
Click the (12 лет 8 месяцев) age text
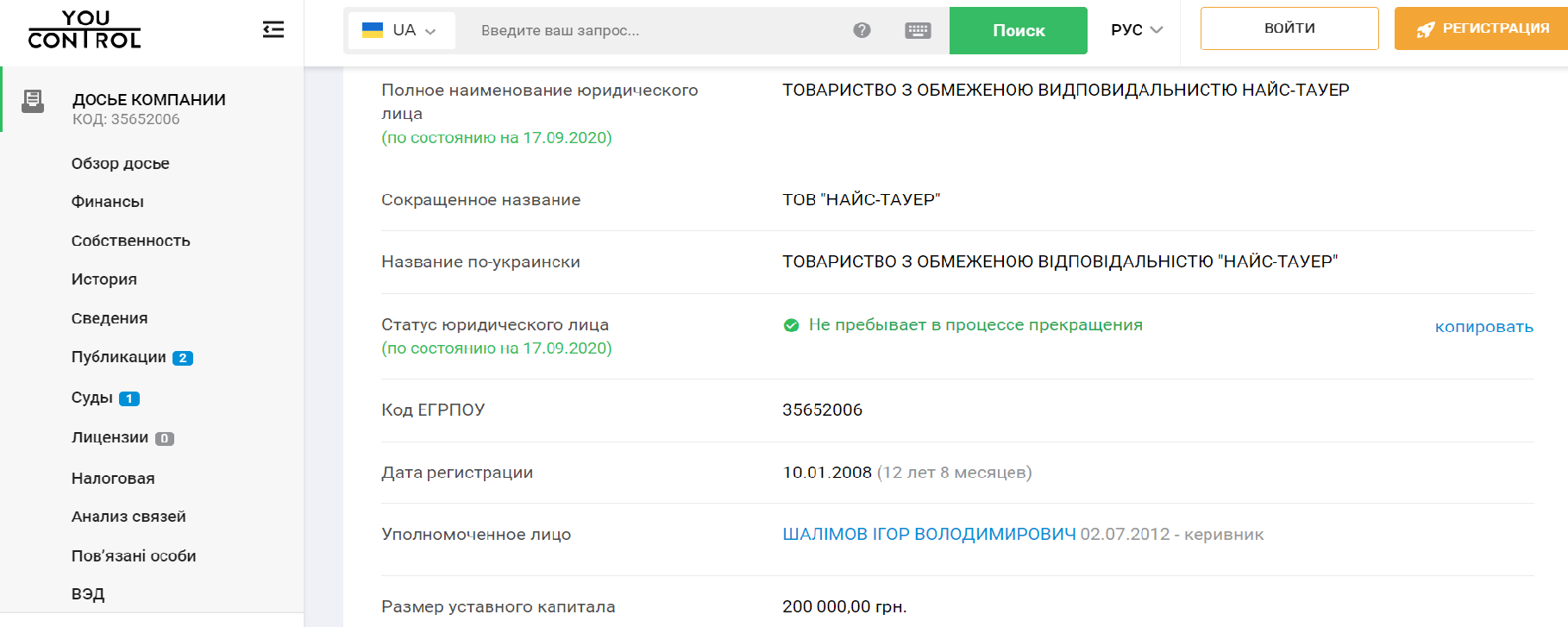coord(954,472)
